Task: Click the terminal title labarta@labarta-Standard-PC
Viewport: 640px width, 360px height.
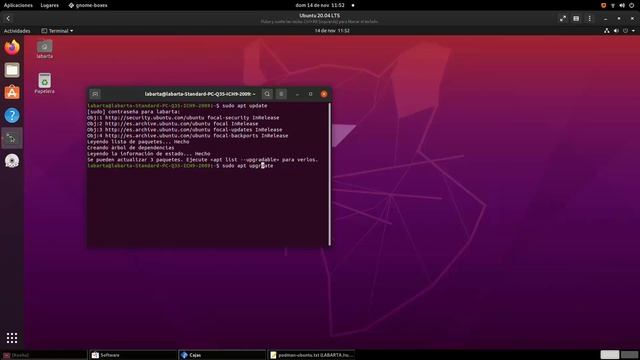Action: [200, 94]
